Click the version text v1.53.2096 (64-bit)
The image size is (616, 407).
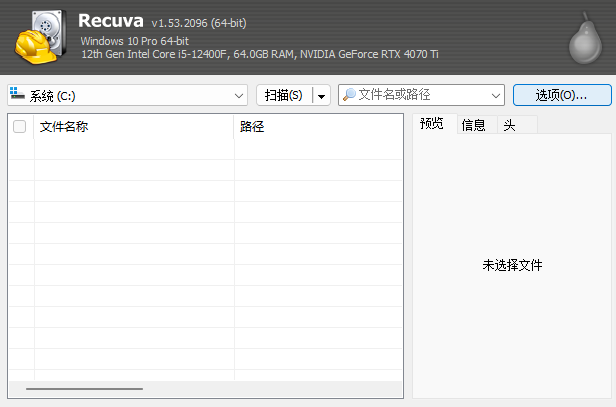(199, 23)
